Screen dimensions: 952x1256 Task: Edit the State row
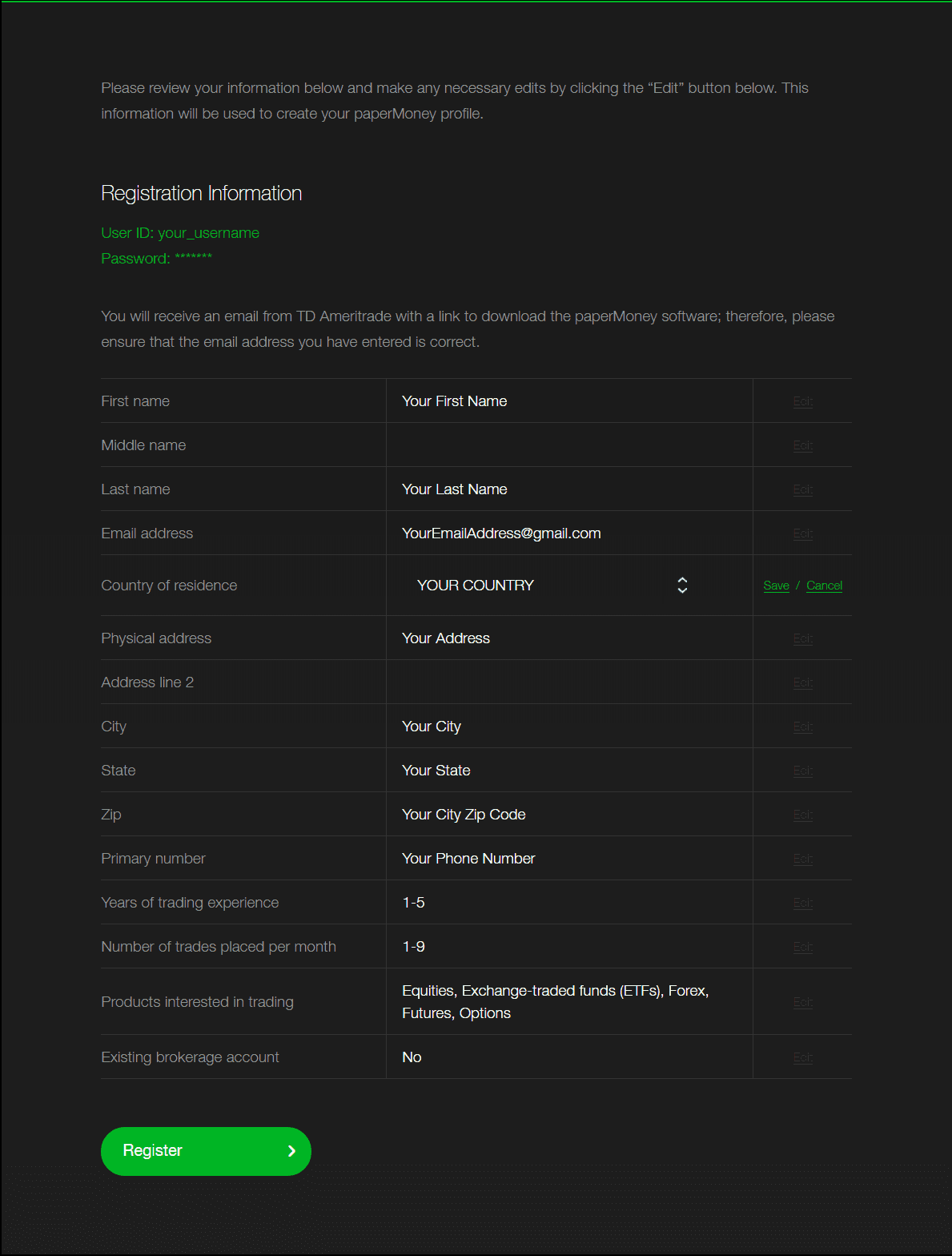coord(802,771)
